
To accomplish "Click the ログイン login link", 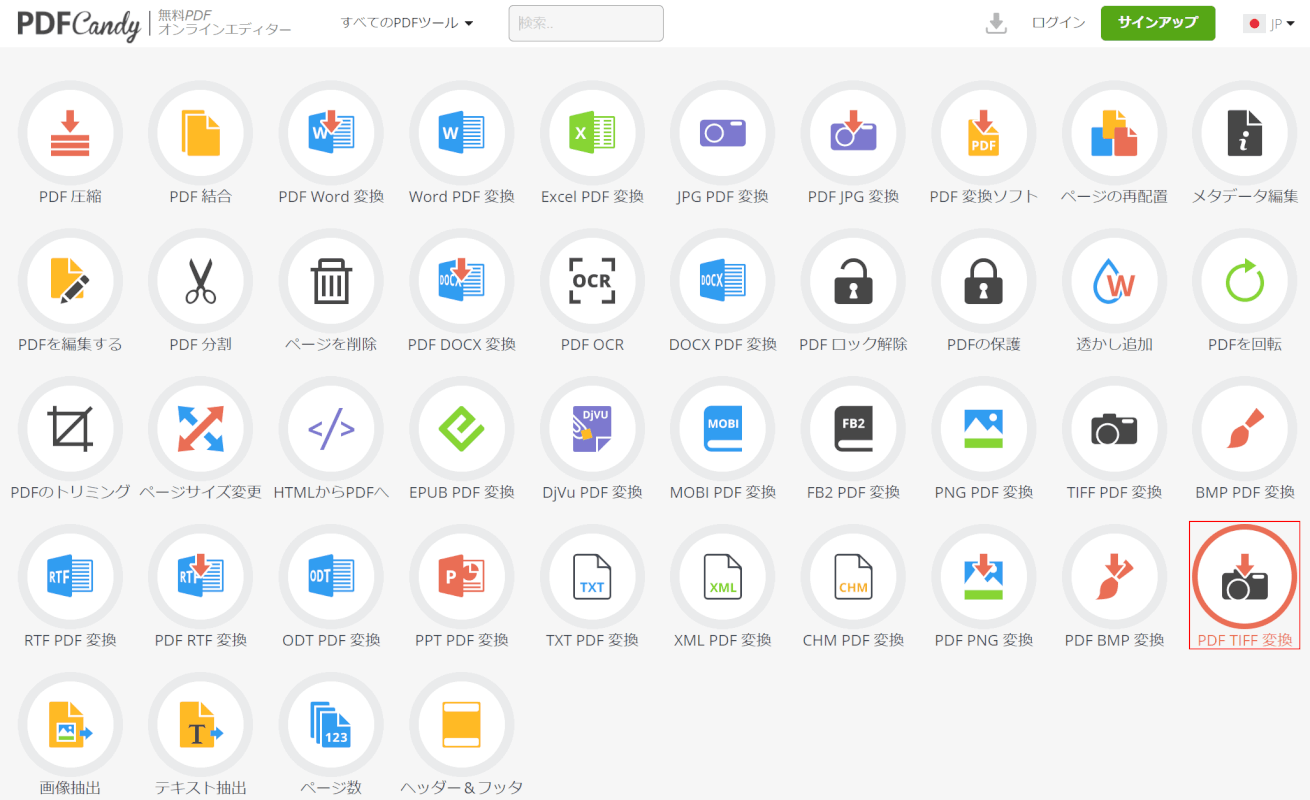I will pos(1058,23).
